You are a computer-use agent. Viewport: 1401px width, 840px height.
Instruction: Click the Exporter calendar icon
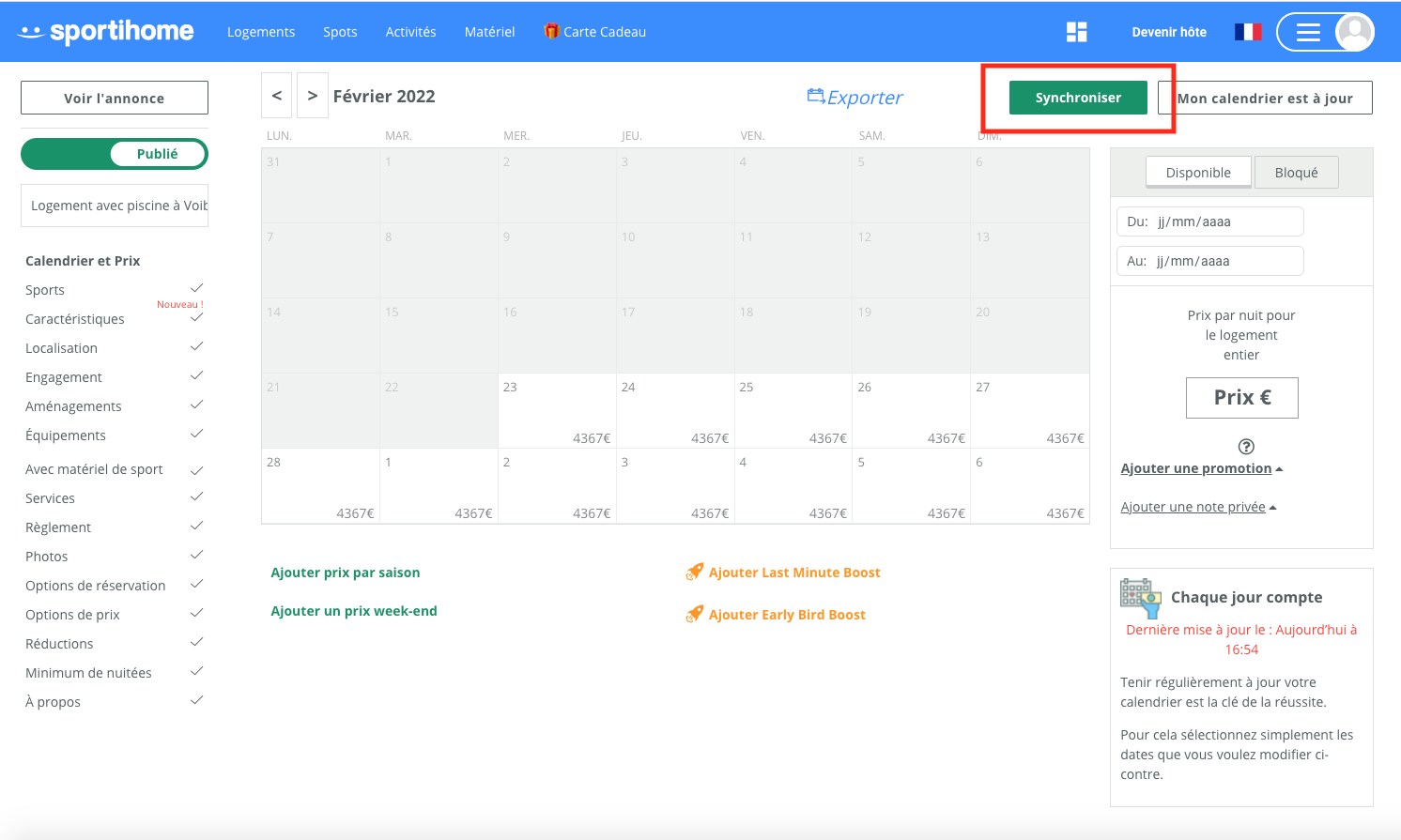tap(816, 96)
